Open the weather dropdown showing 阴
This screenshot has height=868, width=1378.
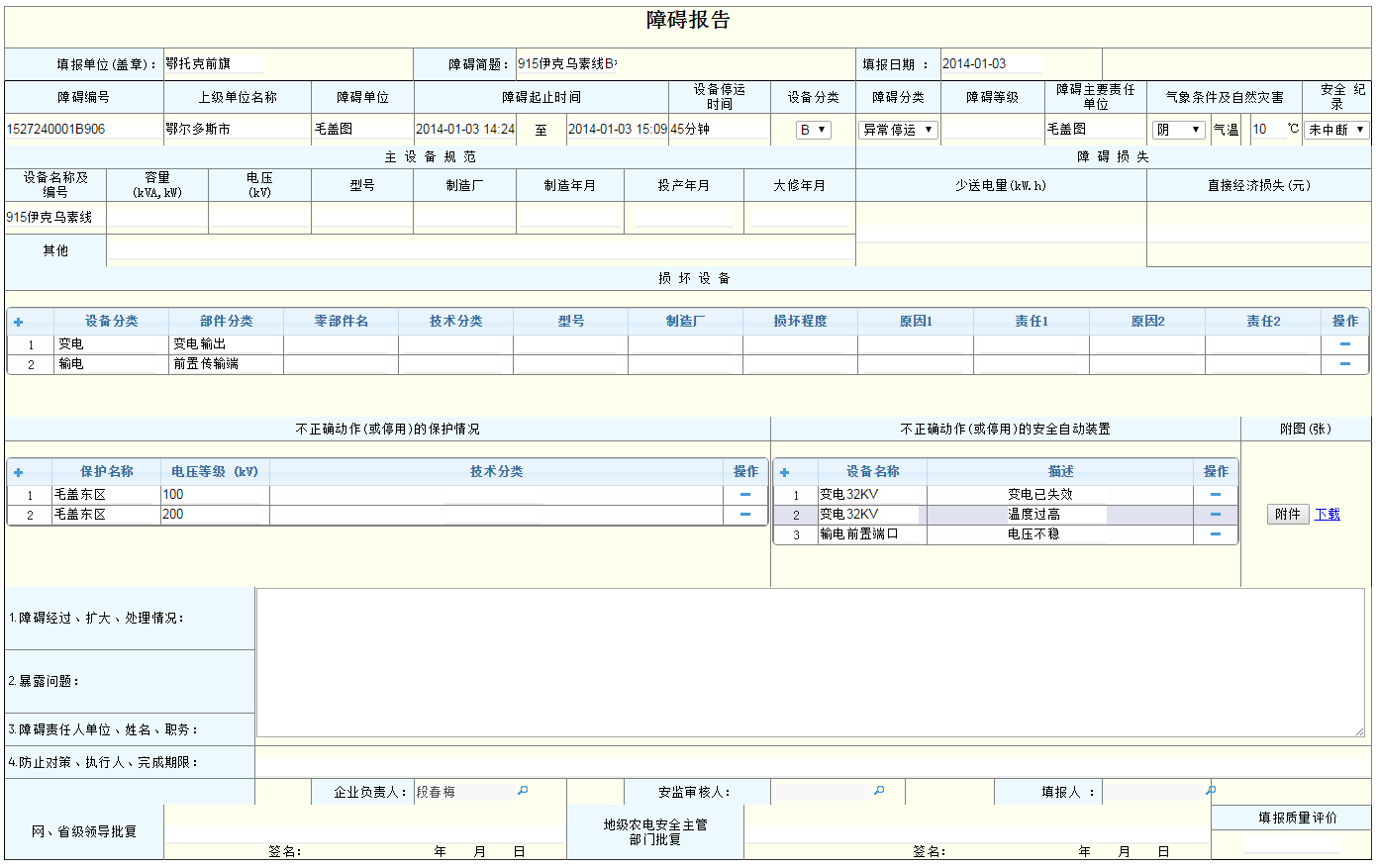[1178, 130]
